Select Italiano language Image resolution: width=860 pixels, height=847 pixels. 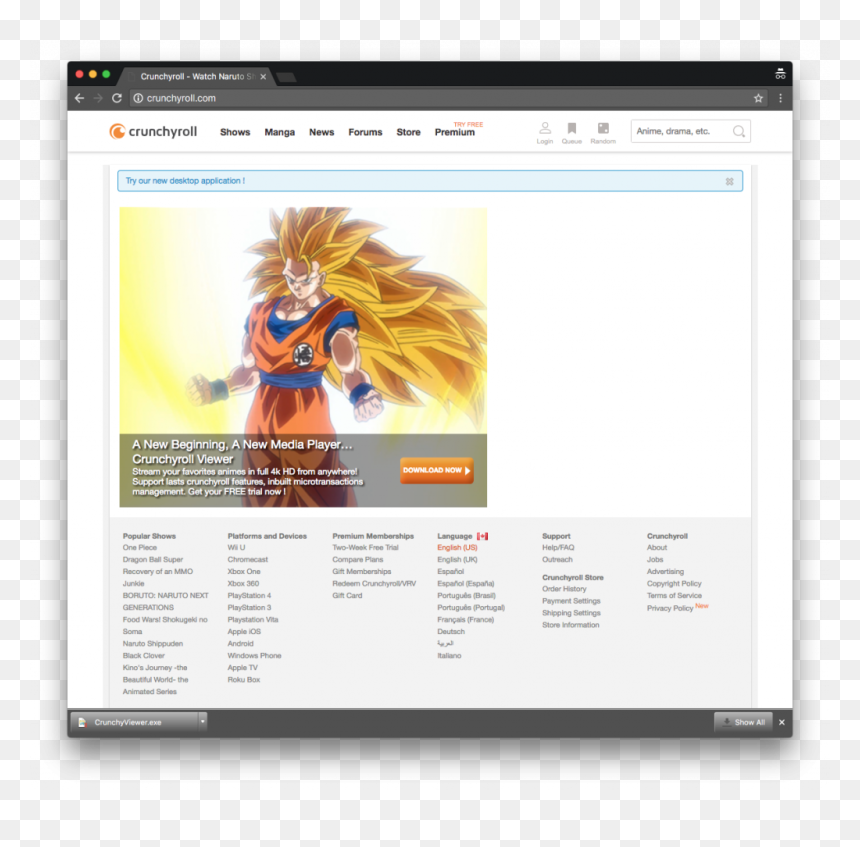tap(449, 656)
